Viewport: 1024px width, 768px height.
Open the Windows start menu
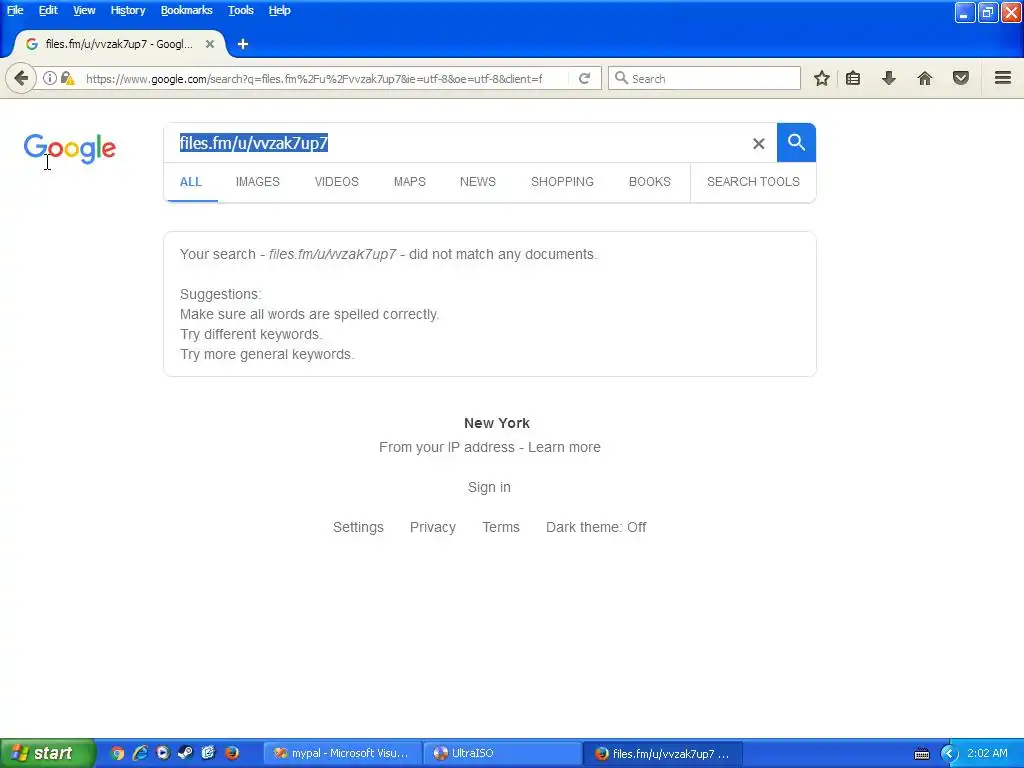47,753
